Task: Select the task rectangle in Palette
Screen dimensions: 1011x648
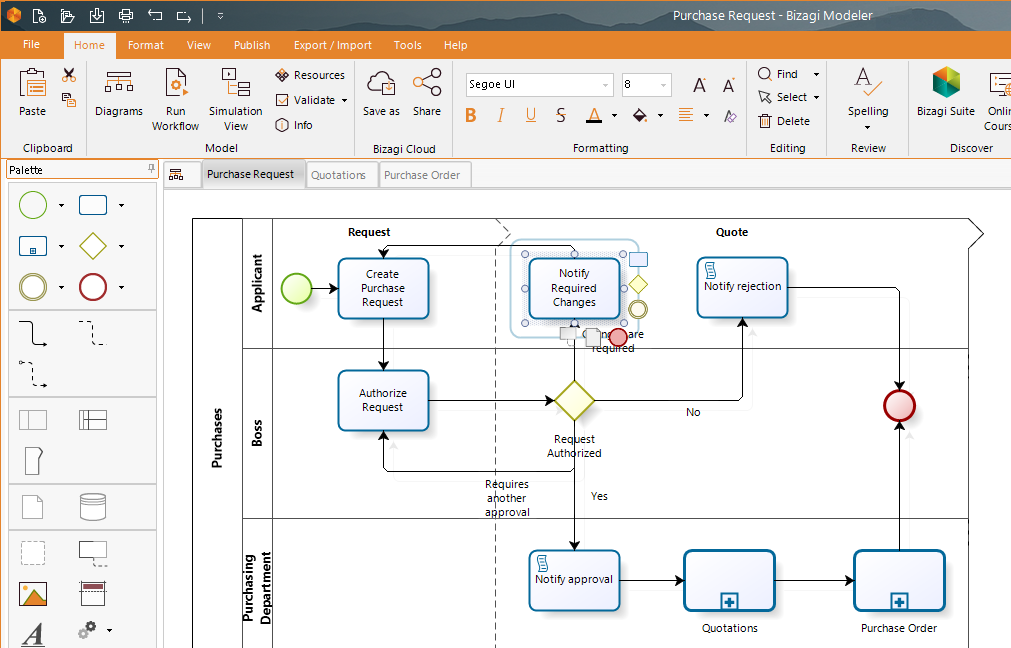Action: (x=93, y=205)
